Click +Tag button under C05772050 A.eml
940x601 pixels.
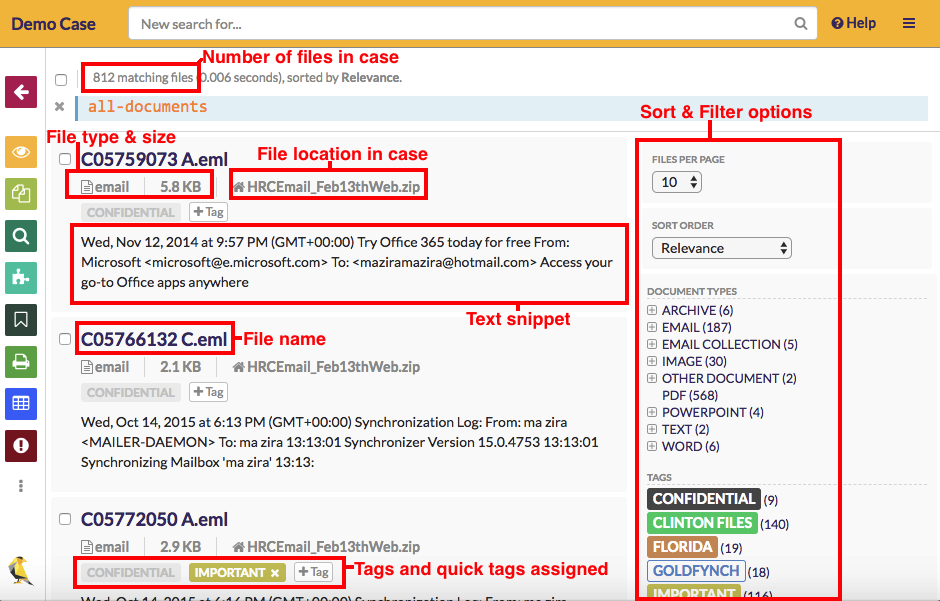point(314,572)
